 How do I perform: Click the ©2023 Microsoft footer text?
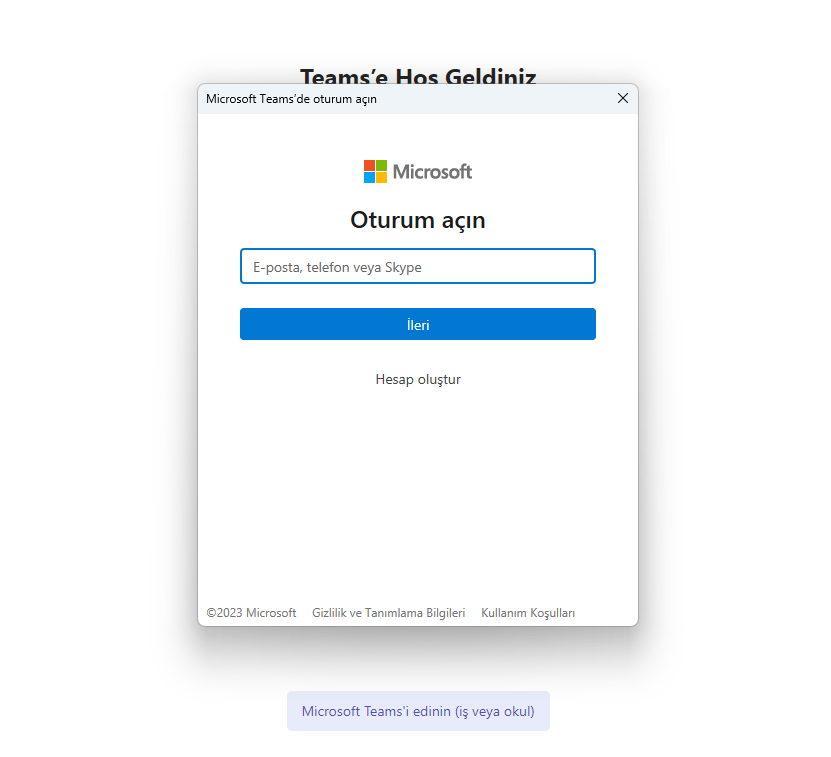tap(251, 613)
